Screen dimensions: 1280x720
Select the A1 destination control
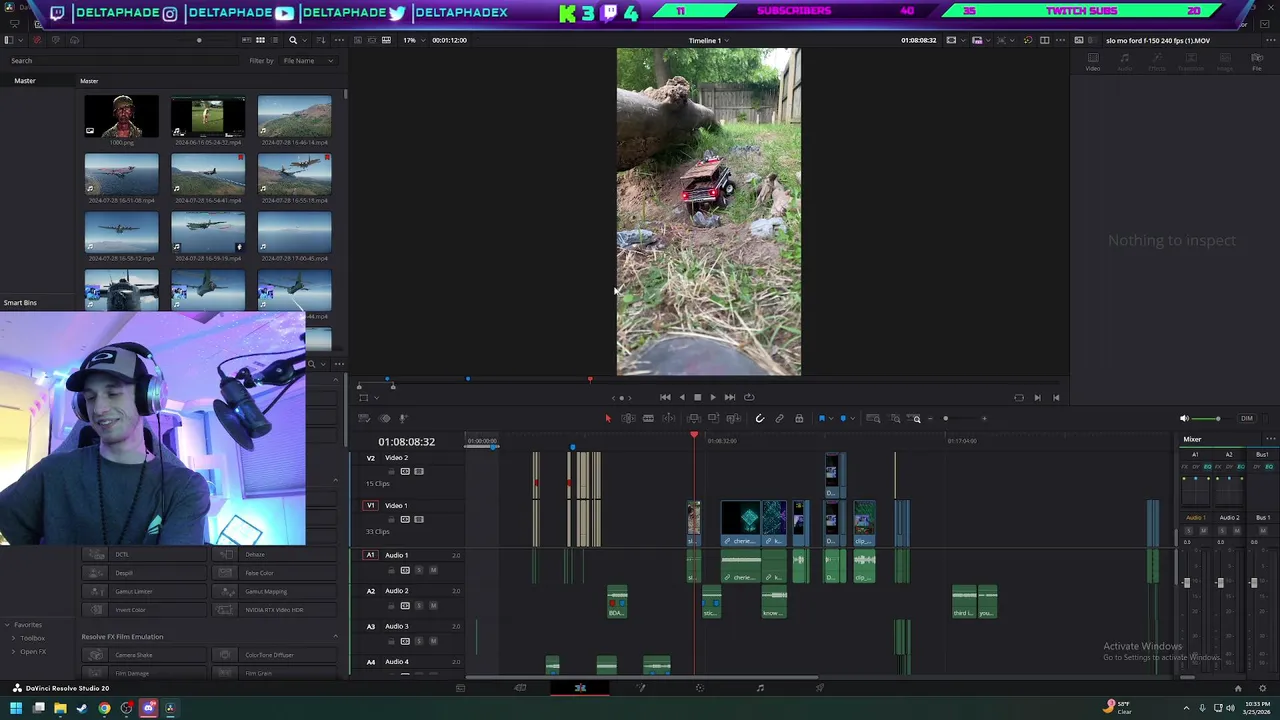tap(370, 555)
